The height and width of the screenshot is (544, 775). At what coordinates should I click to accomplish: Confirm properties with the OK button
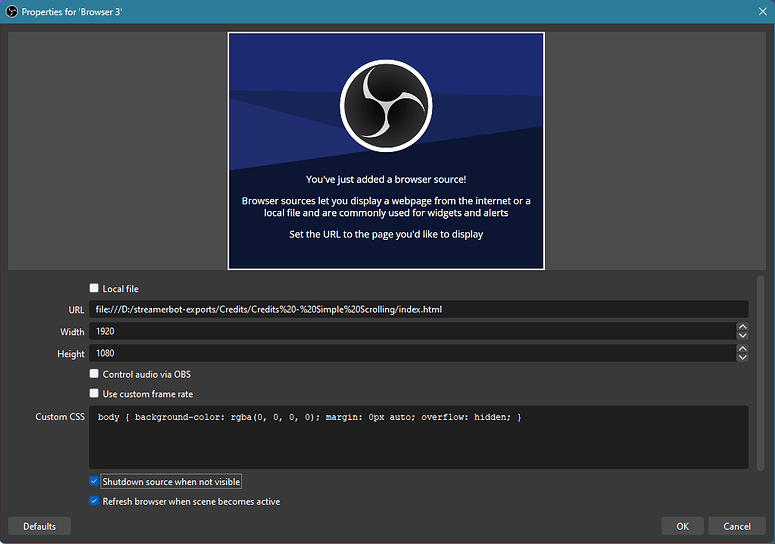pos(682,526)
